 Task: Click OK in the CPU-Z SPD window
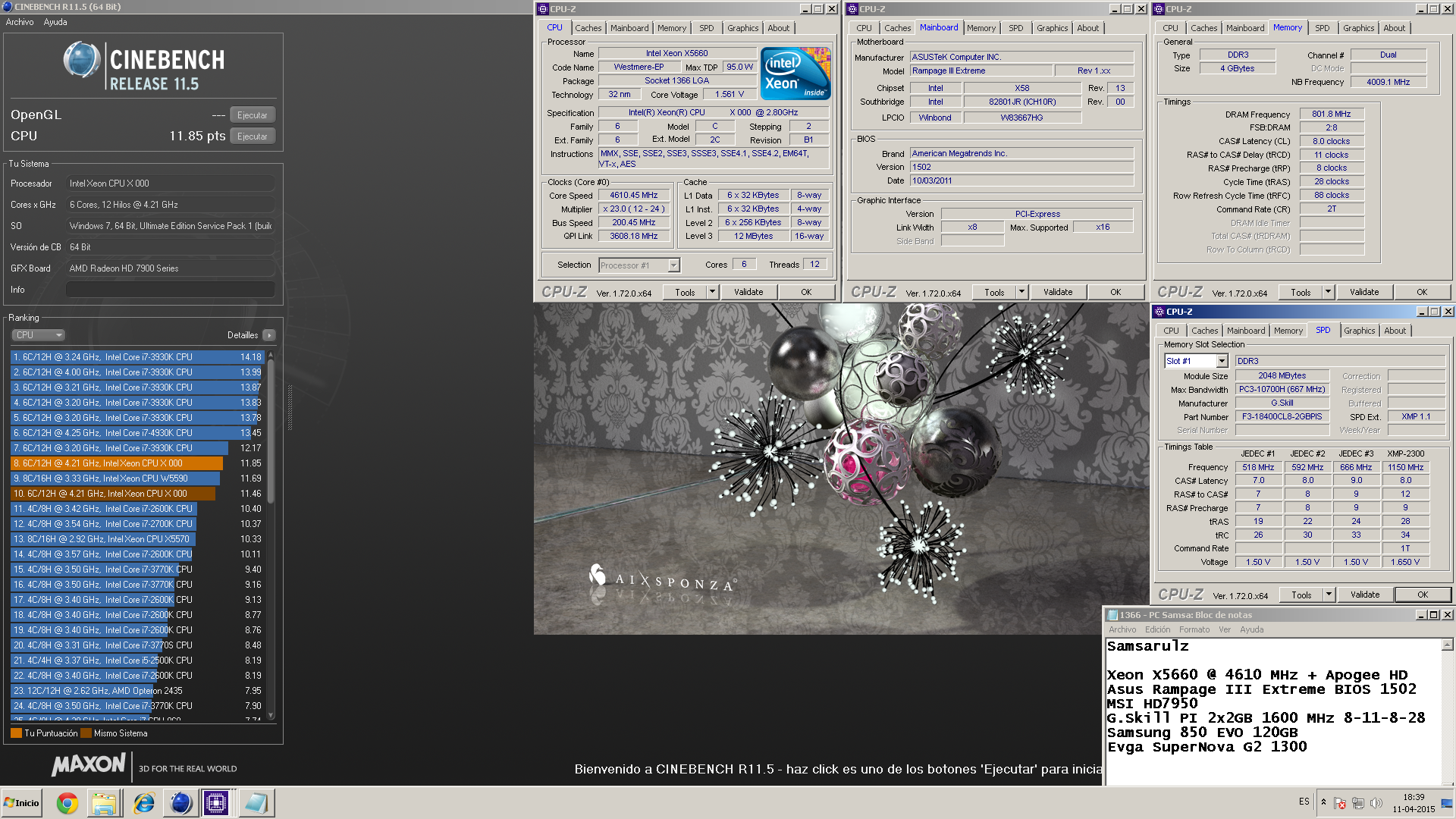(x=1423, y=595)
